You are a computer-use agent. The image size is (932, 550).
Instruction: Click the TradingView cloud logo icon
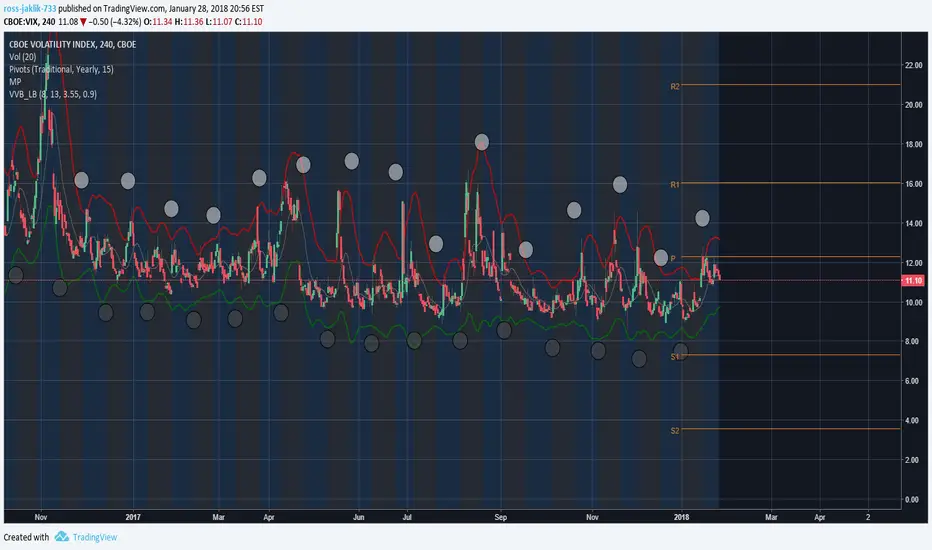(61, 537)
